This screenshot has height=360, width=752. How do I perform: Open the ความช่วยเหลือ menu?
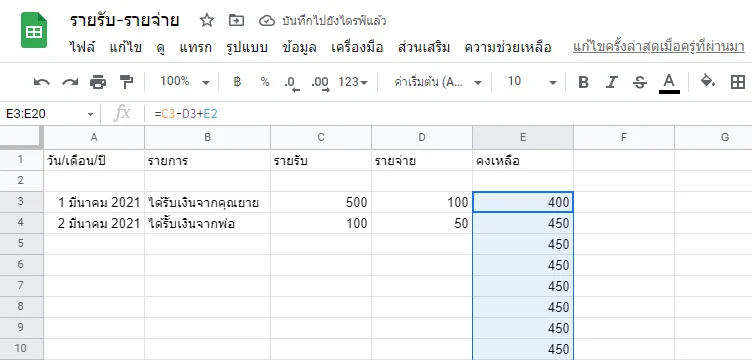click(x=508, y=47)
